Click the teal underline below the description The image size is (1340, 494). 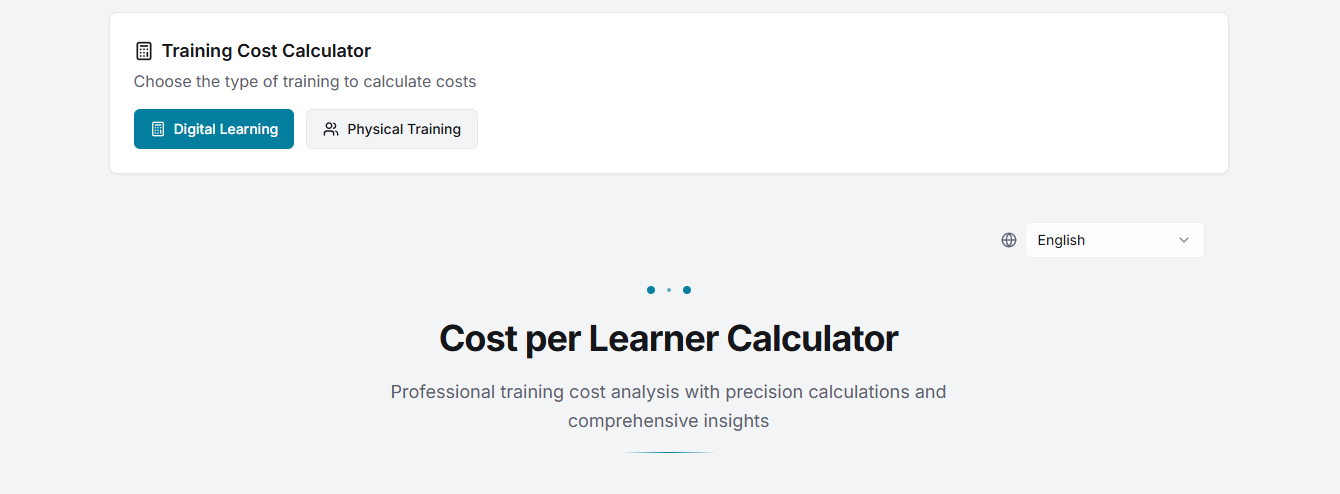[x=669, y=453]
